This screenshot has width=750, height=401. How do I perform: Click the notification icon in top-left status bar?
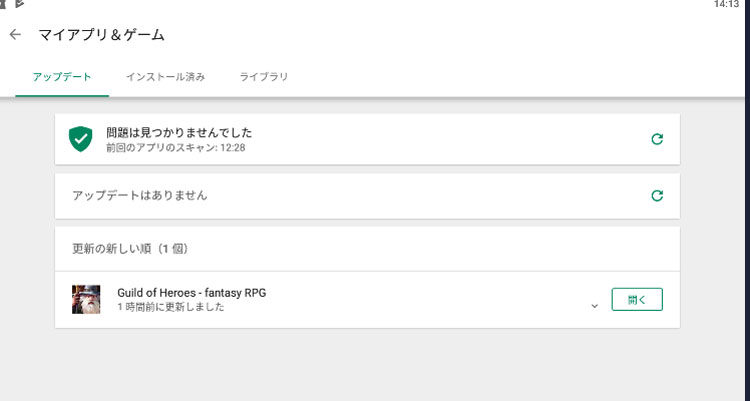pos(2,4)
